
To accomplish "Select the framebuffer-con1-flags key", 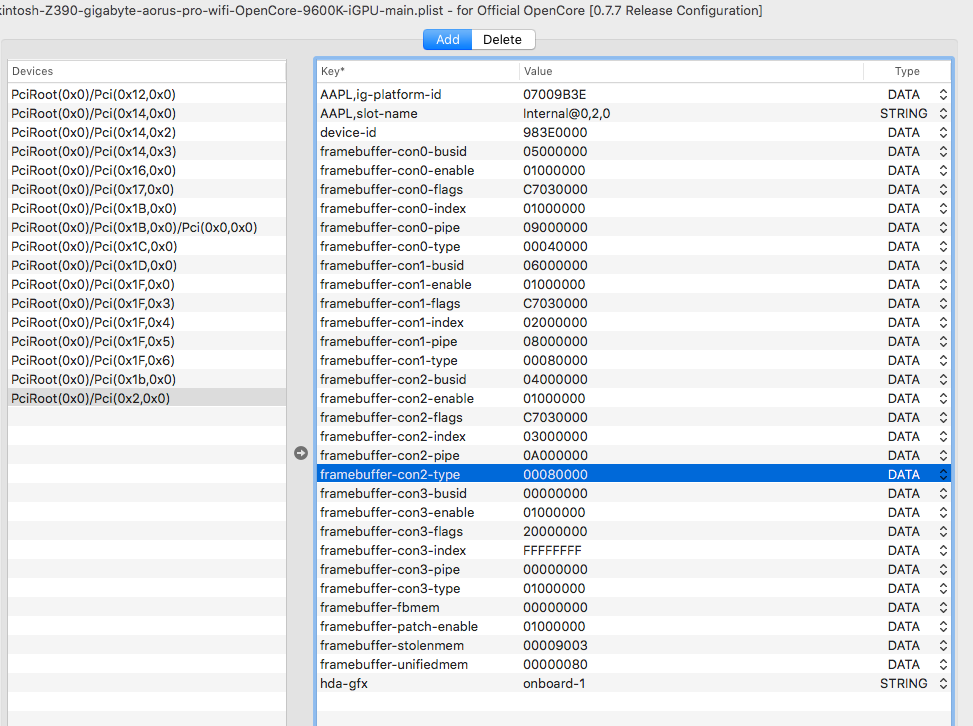I will tap(390, 303).
